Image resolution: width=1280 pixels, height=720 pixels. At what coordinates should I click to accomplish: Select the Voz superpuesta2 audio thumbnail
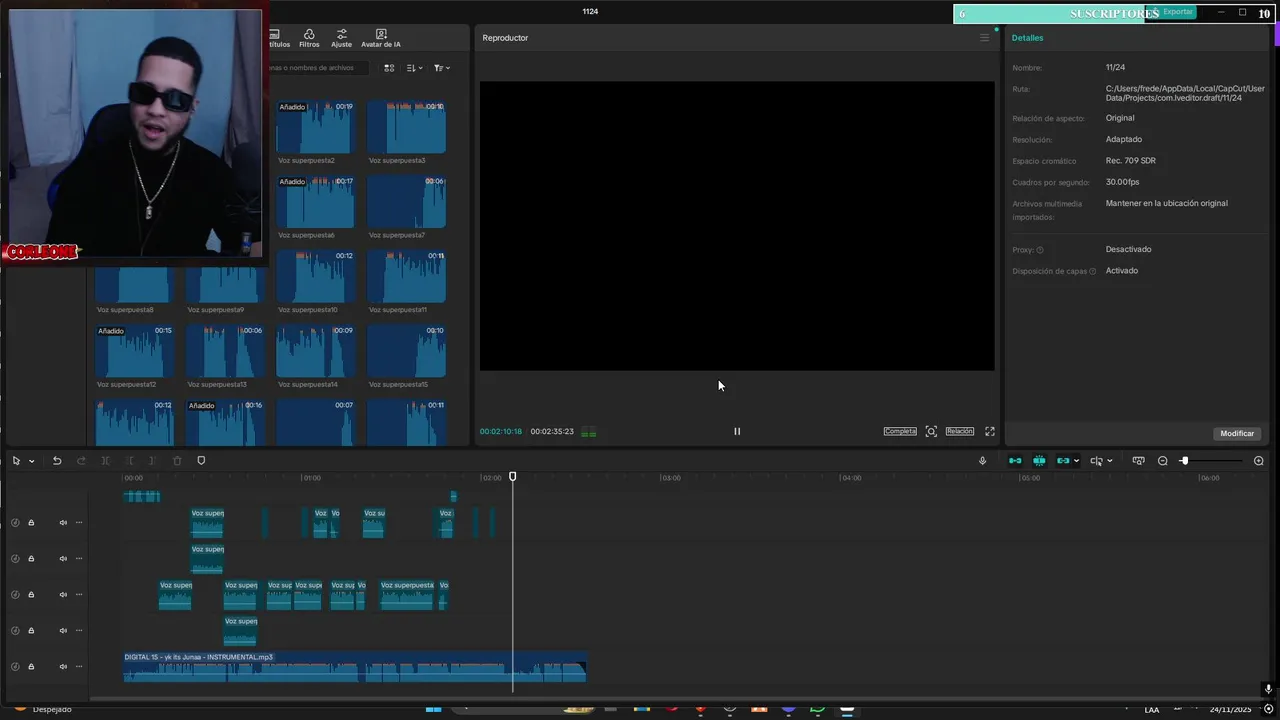click(x=315, y=127)
